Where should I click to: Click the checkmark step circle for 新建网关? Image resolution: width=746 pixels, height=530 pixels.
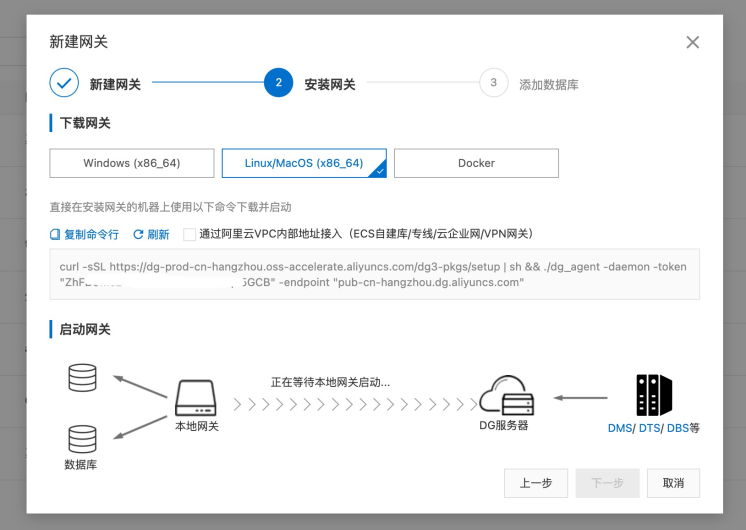tap(64, 83)
